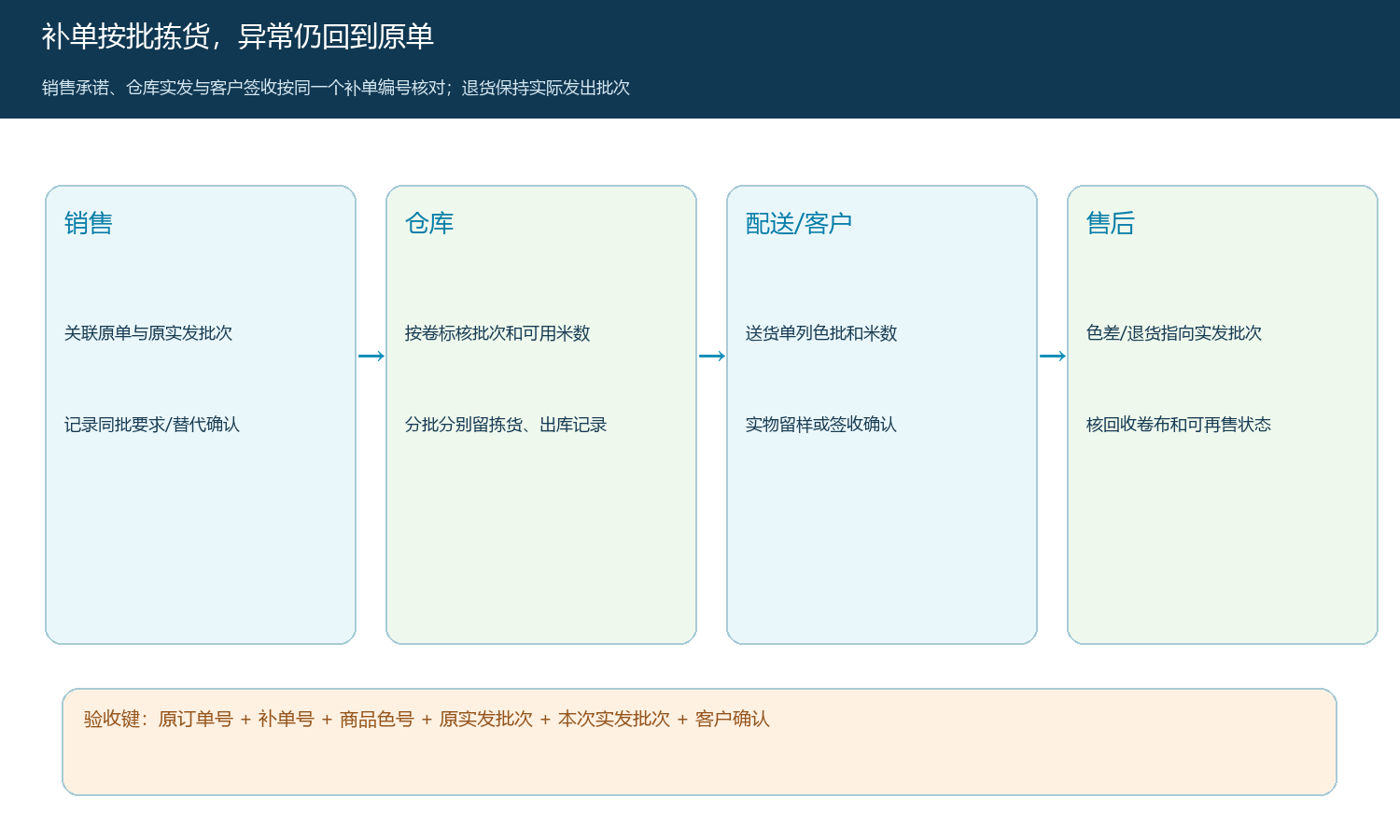Select text 核回收卷布和可再售状态
Image resolution: width=1400 pixels, height=840 pixels.
coord(1179,425)
